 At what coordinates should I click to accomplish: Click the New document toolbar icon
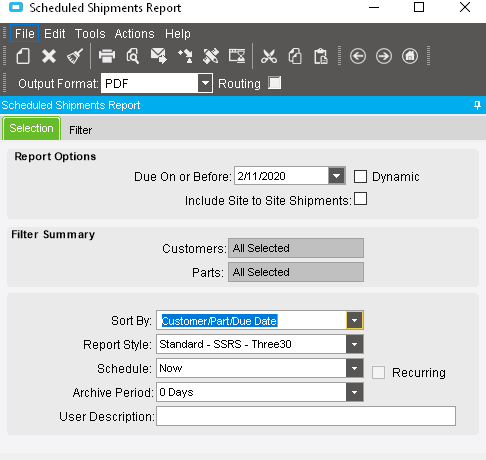[23, 56]
